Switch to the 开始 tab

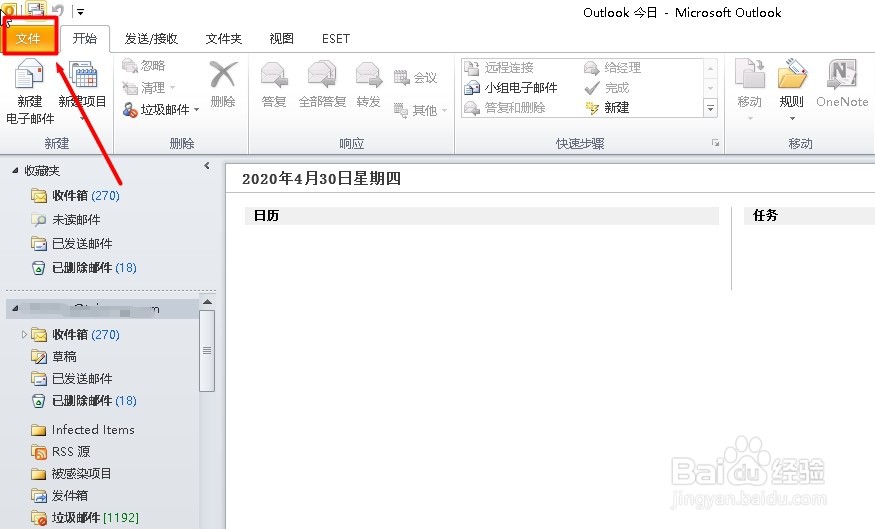pyautogui.click(x=85, y=39)
